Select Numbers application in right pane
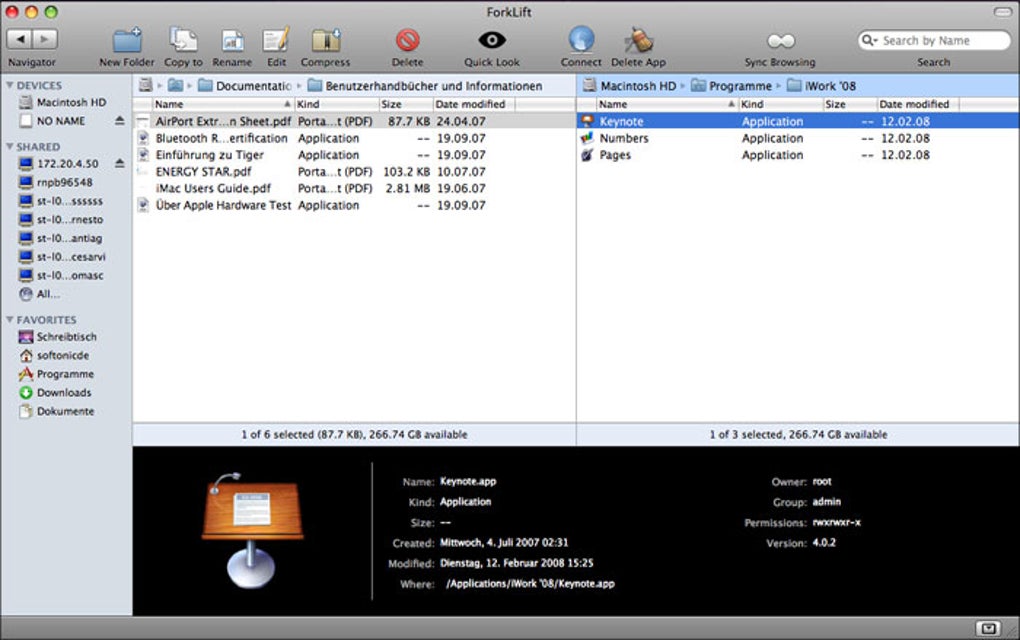Viewport: 1020px width, 640px height. [798, 138]
